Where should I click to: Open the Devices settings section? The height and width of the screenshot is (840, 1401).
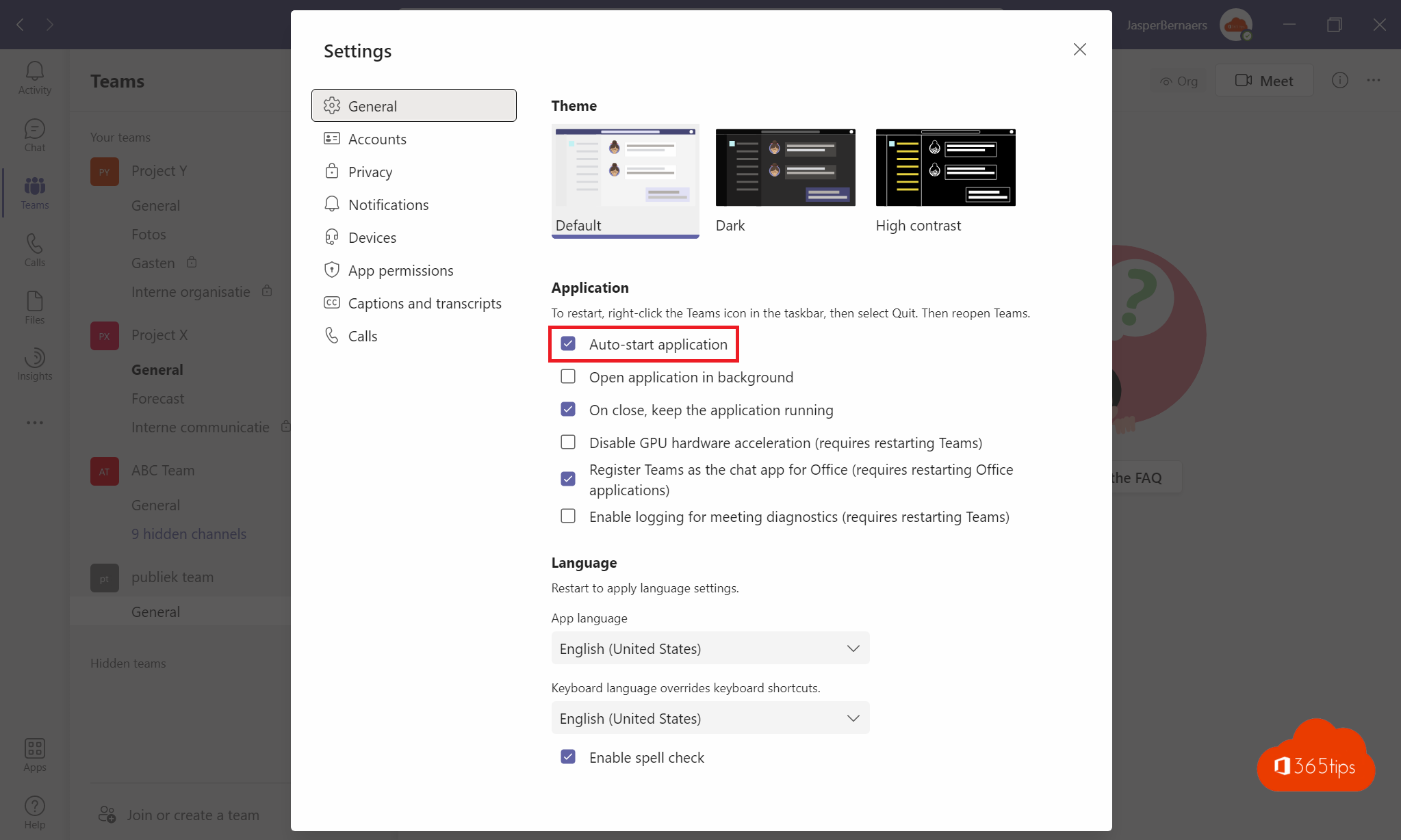pos(372,237)
